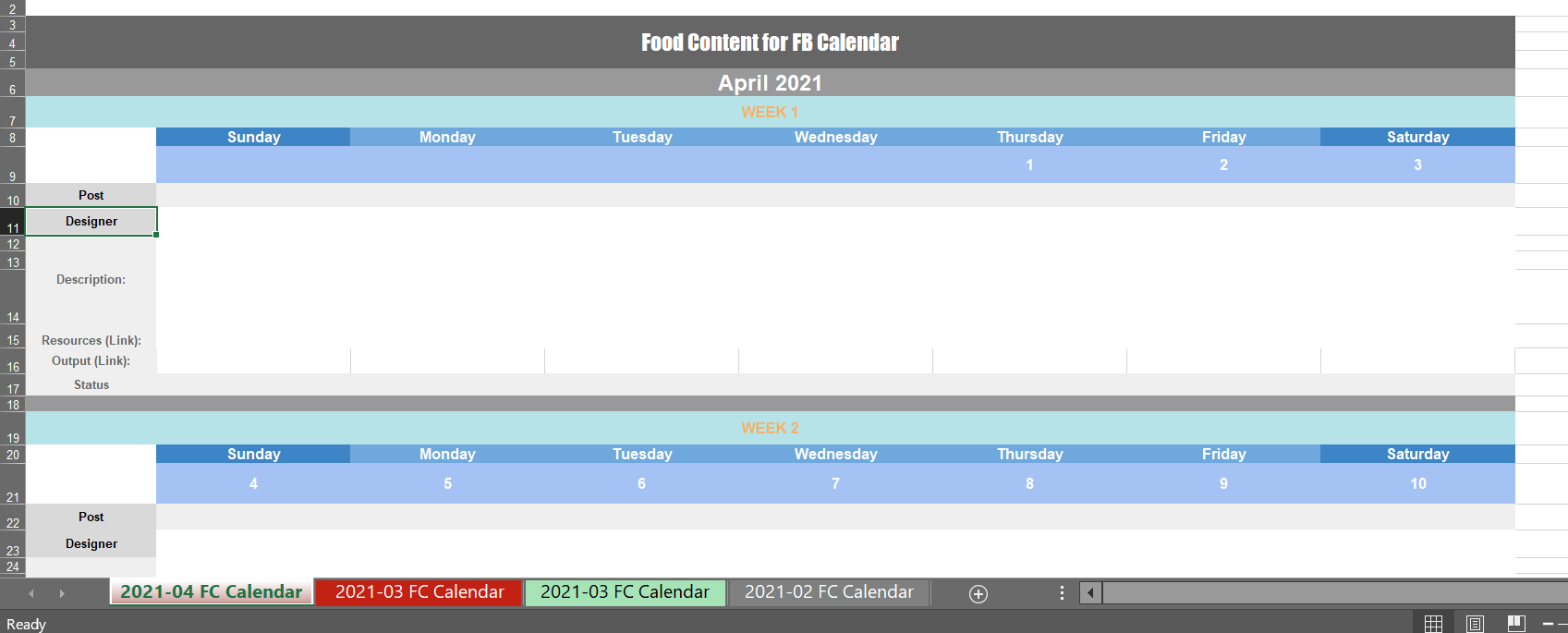Select the Week 1 Thursday date cell

click(x=1029, y=164)
